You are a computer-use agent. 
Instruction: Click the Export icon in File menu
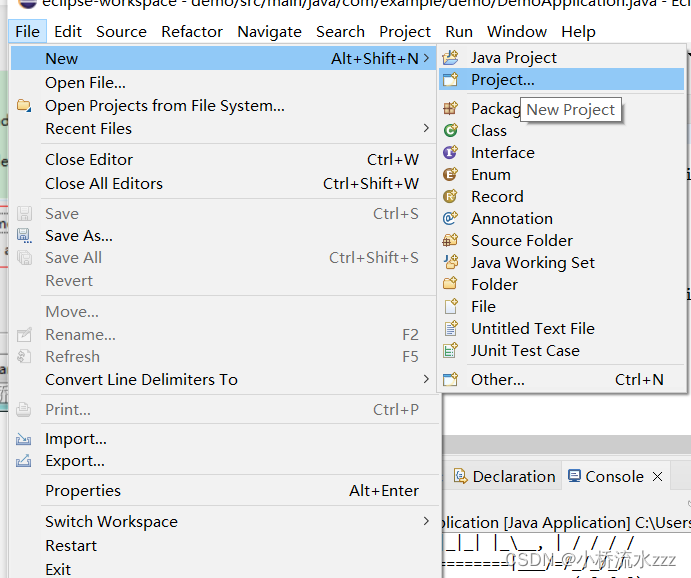coord(23,461)
